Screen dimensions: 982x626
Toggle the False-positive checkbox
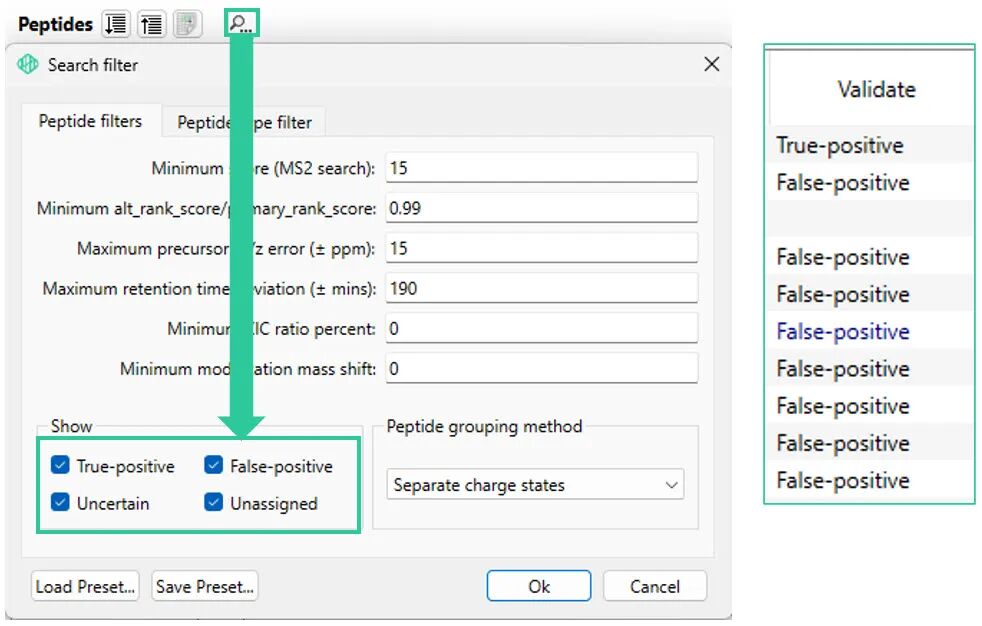tap(213, 466)
